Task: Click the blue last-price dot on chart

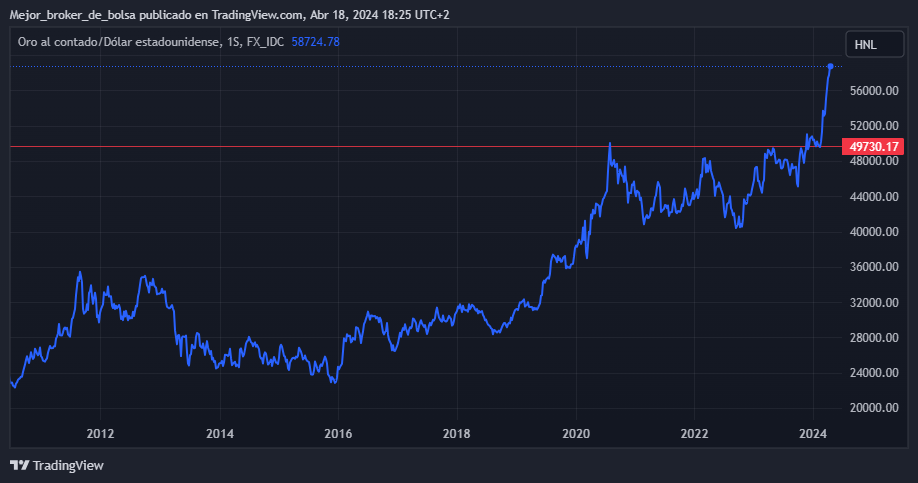Action: pos(830,66)
